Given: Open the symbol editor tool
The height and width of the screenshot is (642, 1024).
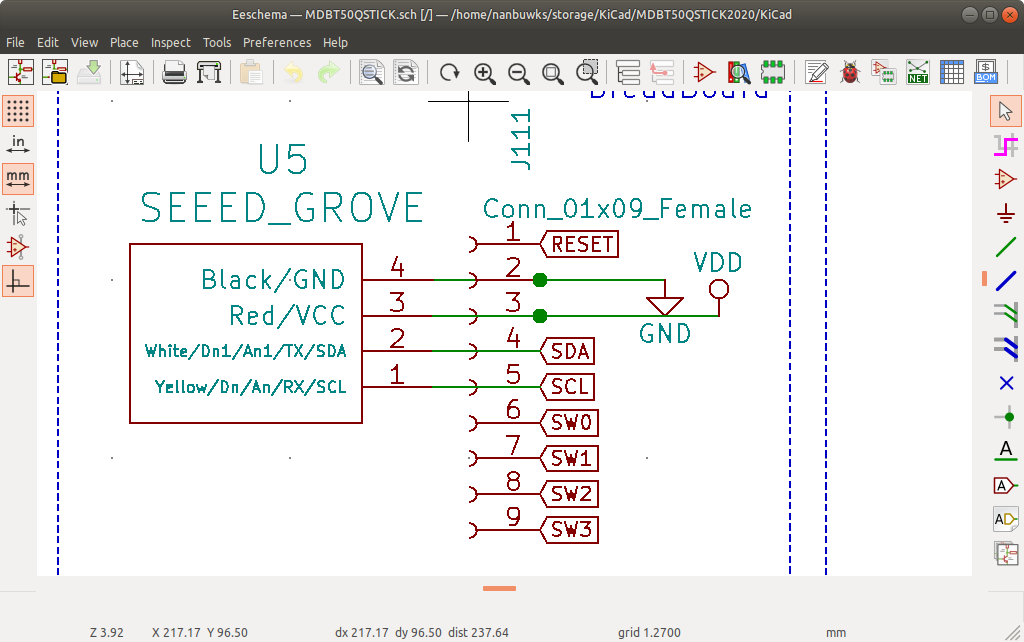Looking at the screenshot, I should 704,72.
